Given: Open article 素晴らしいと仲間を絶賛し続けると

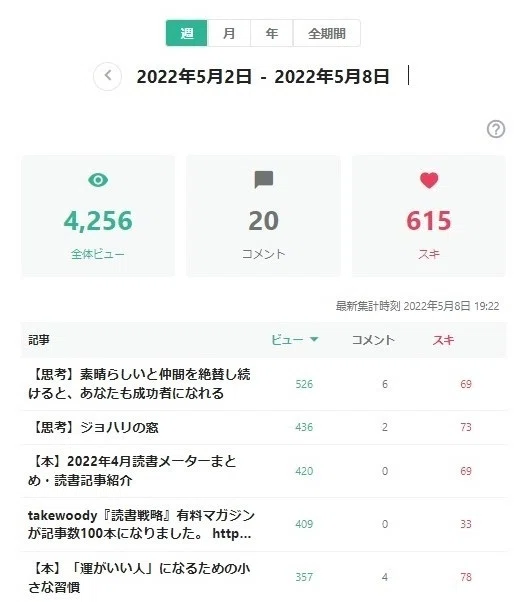Looking at the screenshot, I should click(139, 384).
